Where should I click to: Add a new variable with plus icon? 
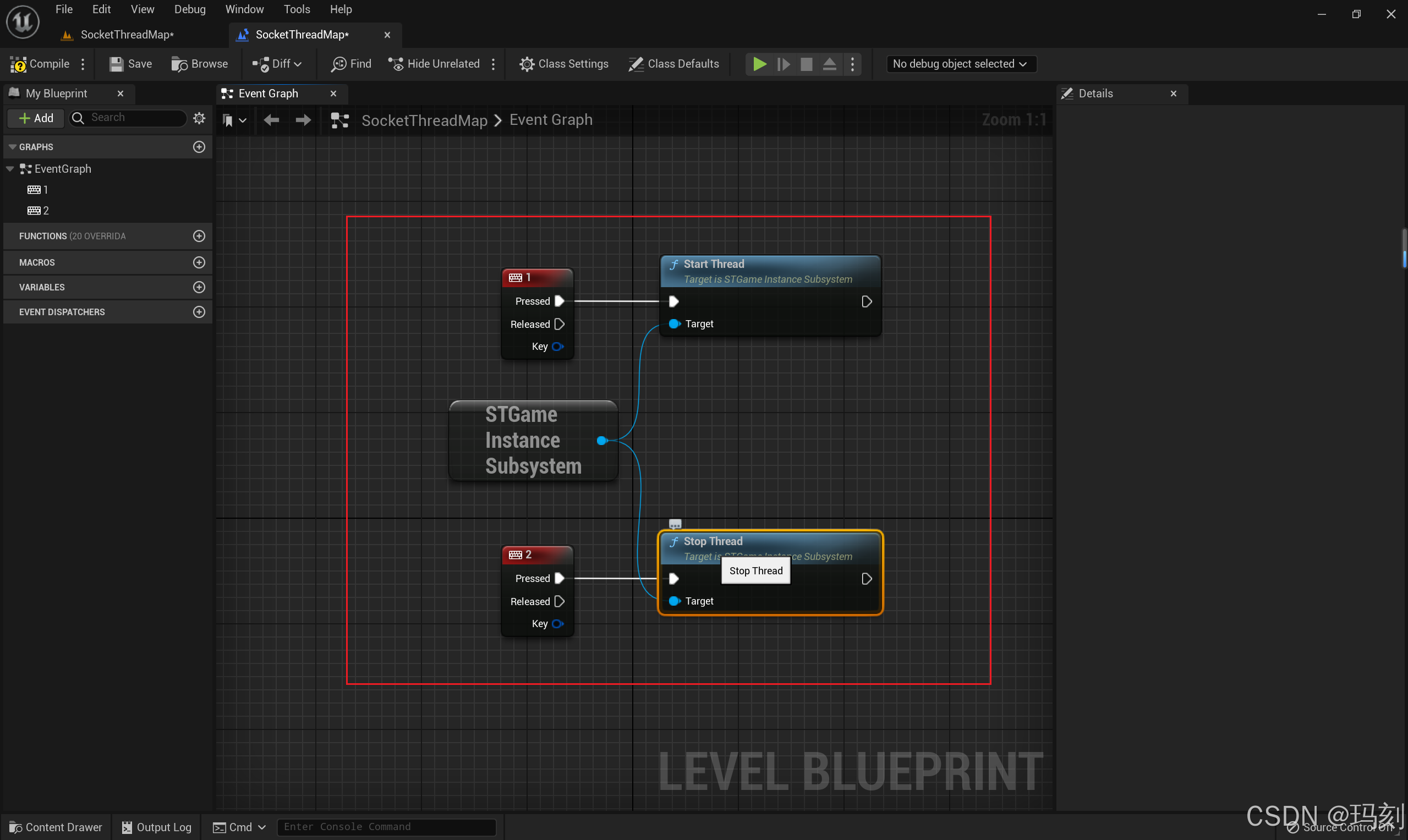point(199,287)
